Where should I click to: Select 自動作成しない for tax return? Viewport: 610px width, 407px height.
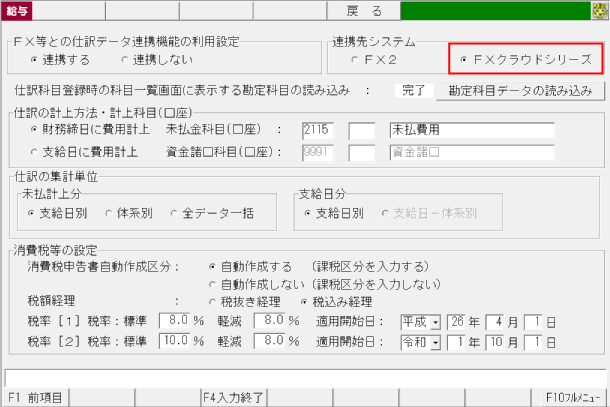click(212, 283)
